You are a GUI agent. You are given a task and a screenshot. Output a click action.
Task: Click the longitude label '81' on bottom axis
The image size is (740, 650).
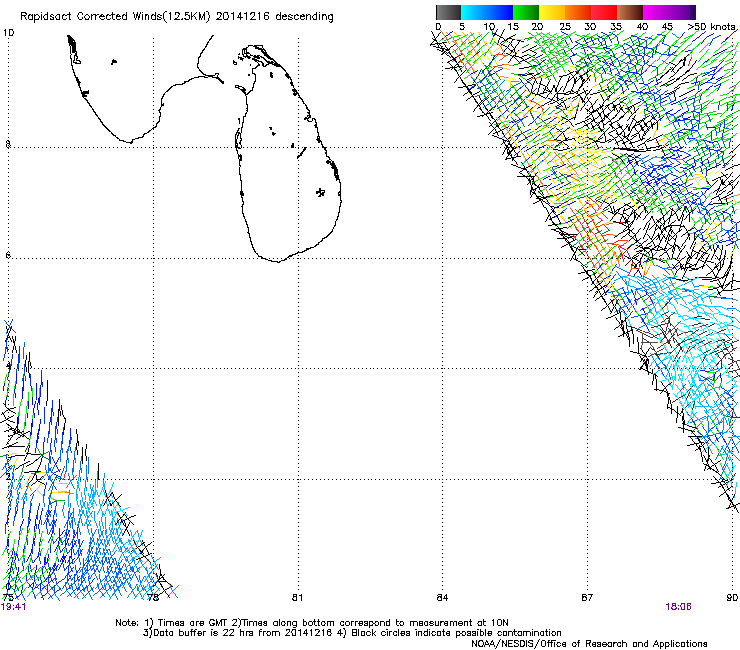[x=297, y=598]
